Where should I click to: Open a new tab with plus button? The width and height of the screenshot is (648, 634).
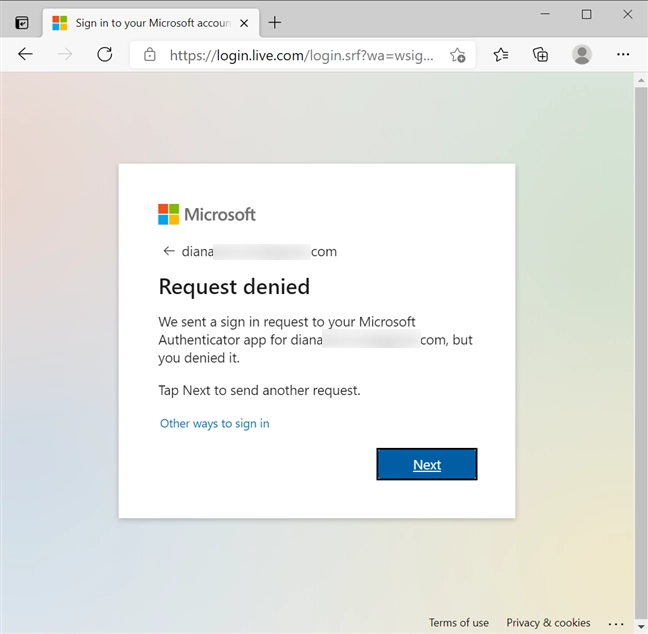tap(275, 22)
